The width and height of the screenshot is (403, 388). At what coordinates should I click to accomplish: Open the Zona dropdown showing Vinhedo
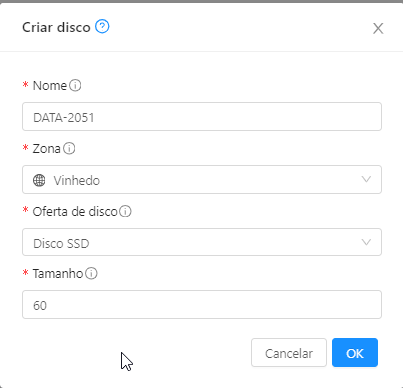click(x=202, y=179)
